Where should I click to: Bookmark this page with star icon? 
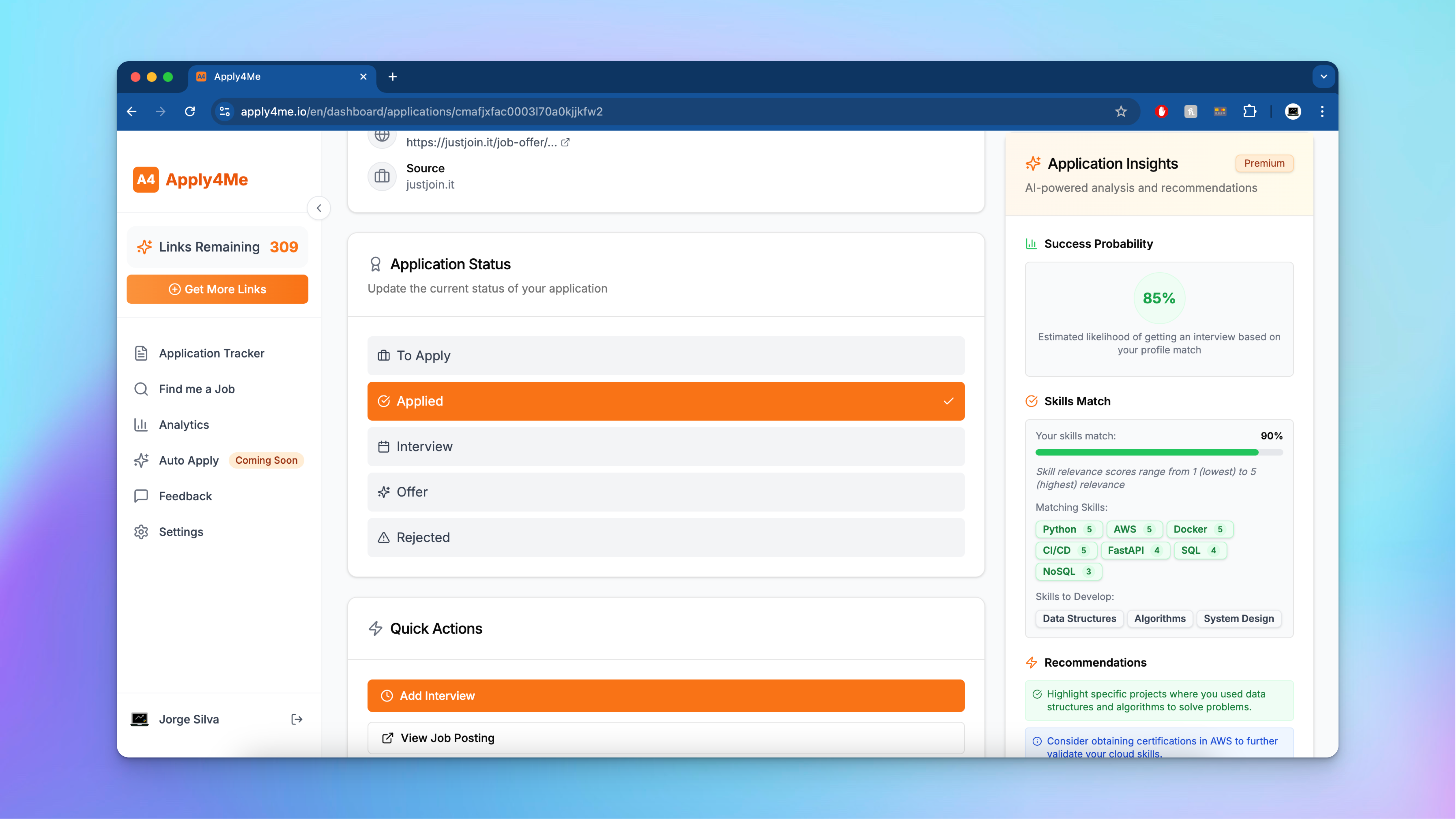point(1121,111)
